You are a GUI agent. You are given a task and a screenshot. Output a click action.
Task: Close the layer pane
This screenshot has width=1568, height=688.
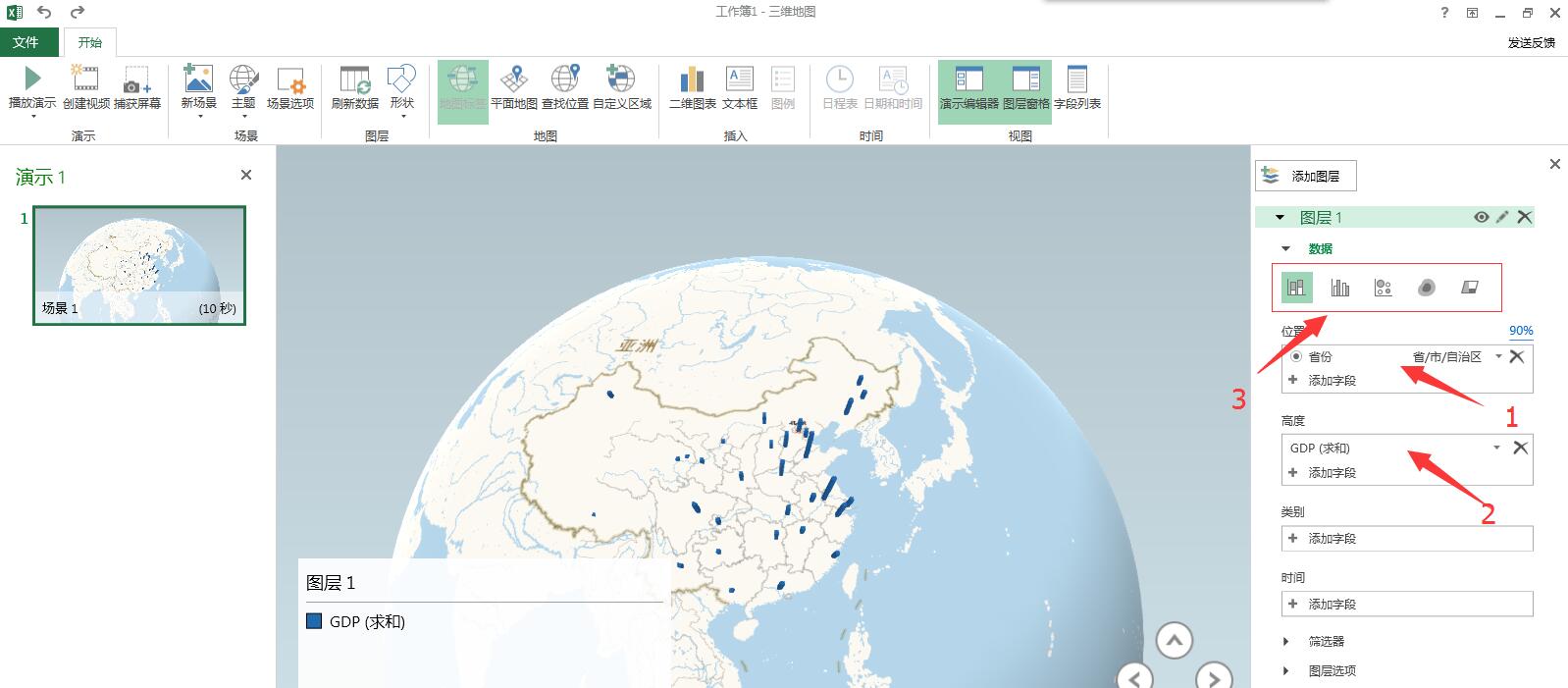coord(1554,164)
